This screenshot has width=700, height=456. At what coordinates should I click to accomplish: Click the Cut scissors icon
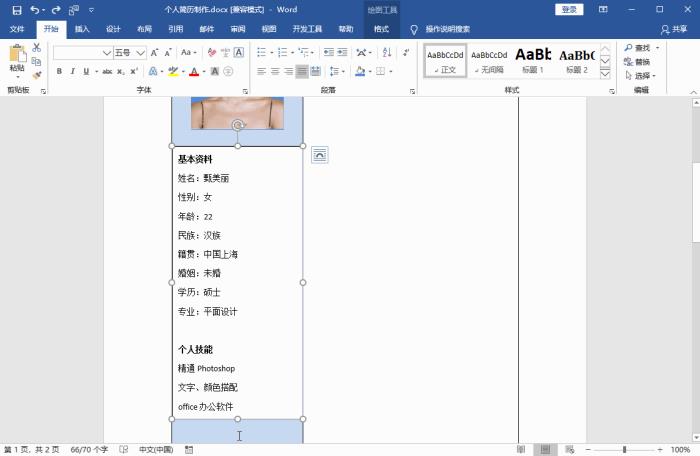point(37,47)
